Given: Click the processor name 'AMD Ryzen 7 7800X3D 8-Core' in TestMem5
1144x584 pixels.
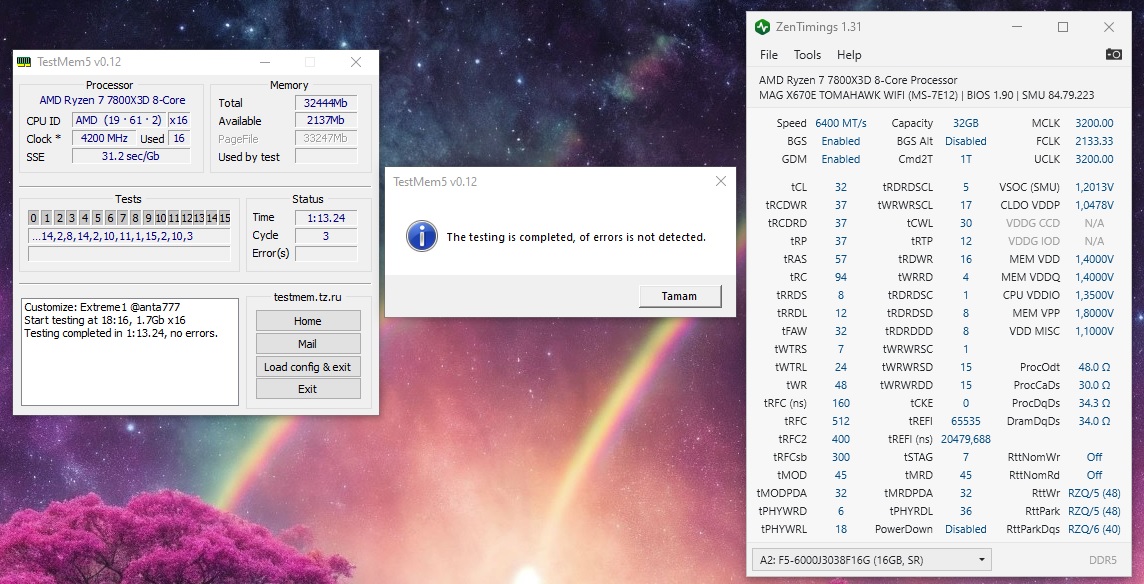Looking at the screenshot, I should (x=112, y=100).
